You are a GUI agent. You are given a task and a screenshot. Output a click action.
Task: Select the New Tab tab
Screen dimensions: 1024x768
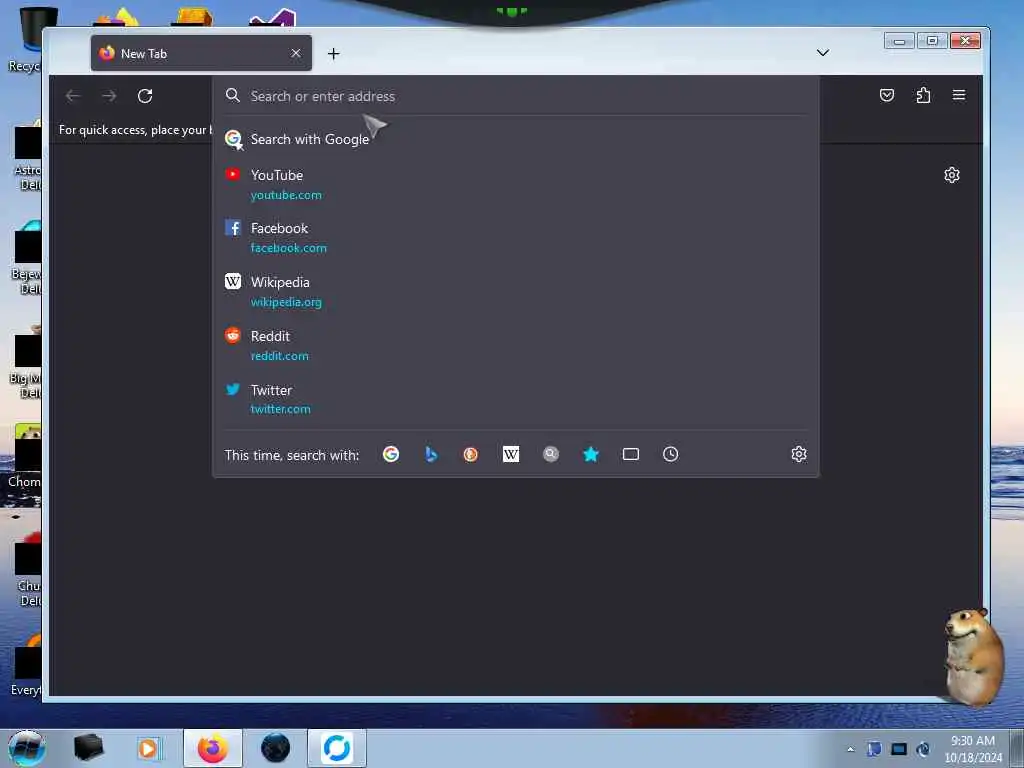(201, 54)
